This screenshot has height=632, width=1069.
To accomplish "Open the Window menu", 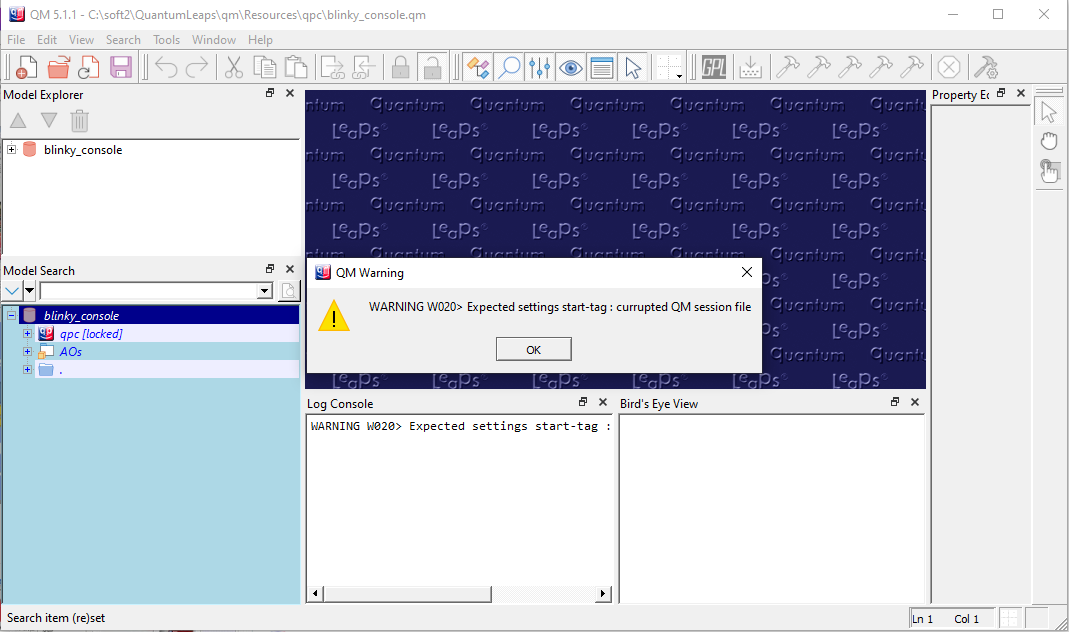I will (214, 40).
